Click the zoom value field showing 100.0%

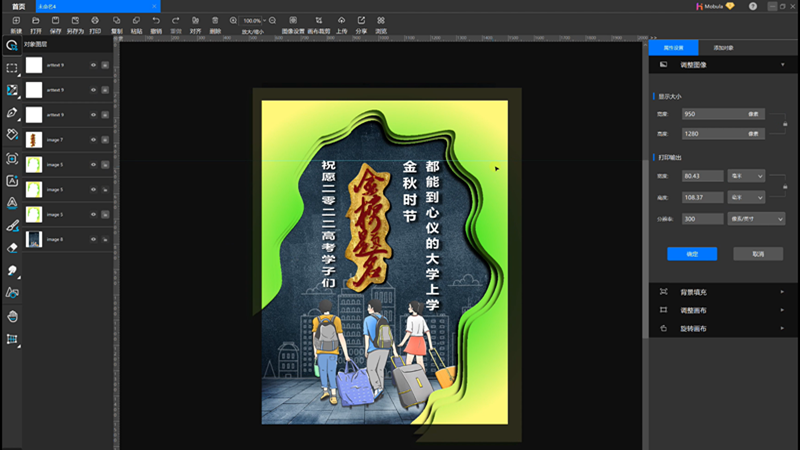tap(252, 20)
